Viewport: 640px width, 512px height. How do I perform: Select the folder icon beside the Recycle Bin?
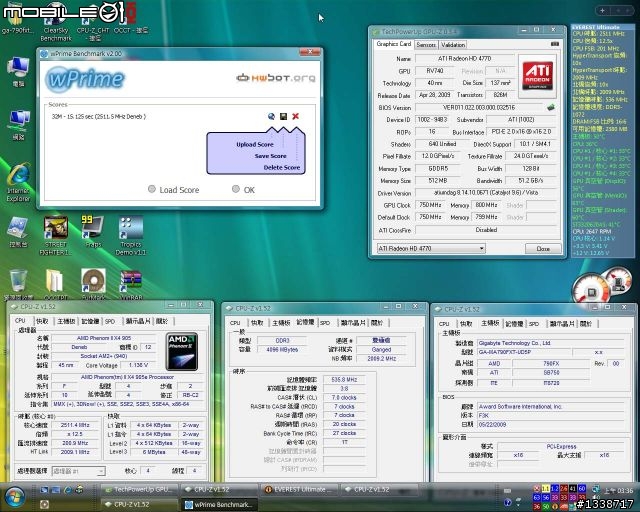(x=55, y=284)
